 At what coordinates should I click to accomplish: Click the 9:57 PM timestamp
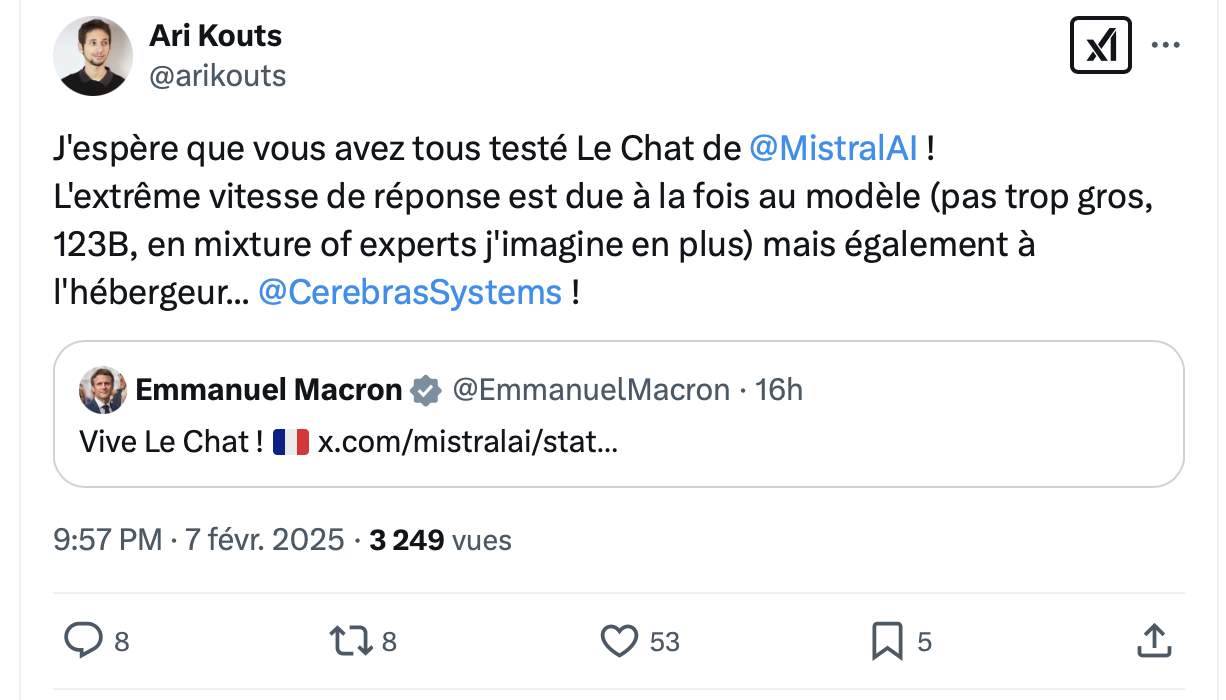107,540
